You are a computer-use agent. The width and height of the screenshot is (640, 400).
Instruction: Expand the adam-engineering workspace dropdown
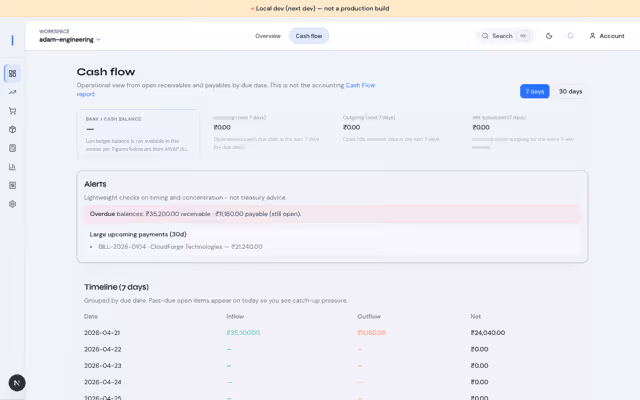point(70,40)
